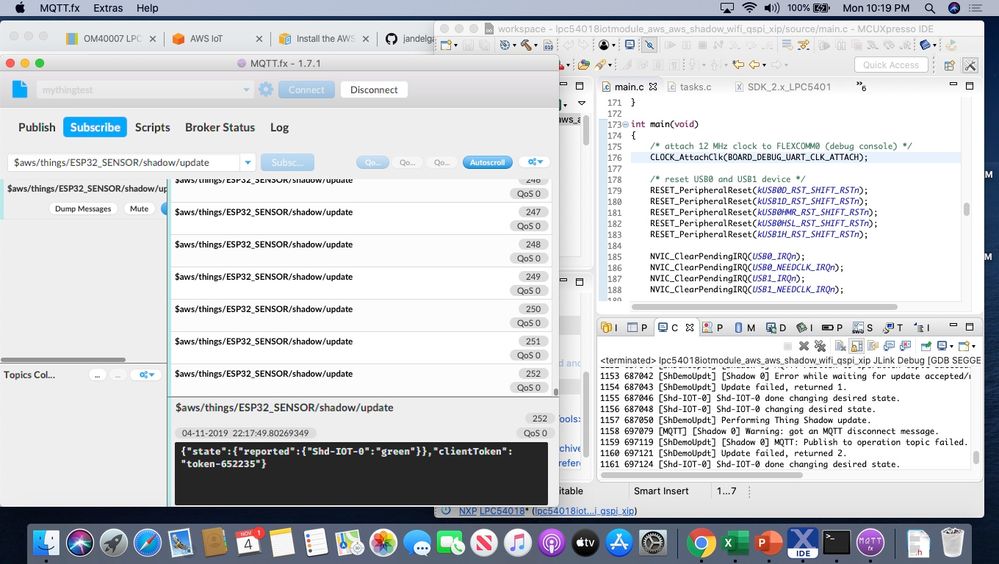
Task: Open Excel from the Dock
Action: point(734,544)
